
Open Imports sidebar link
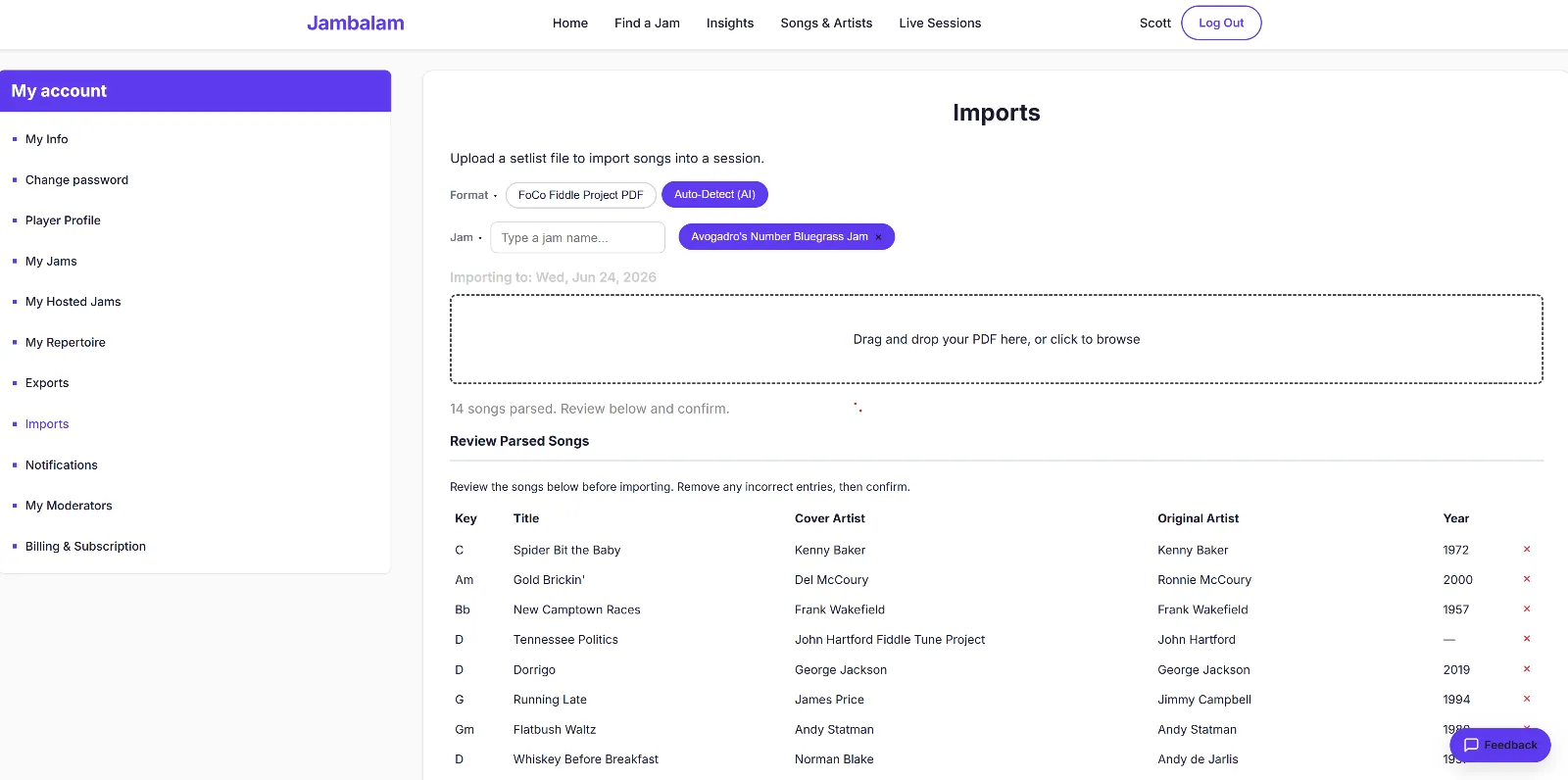click(47, 424)
